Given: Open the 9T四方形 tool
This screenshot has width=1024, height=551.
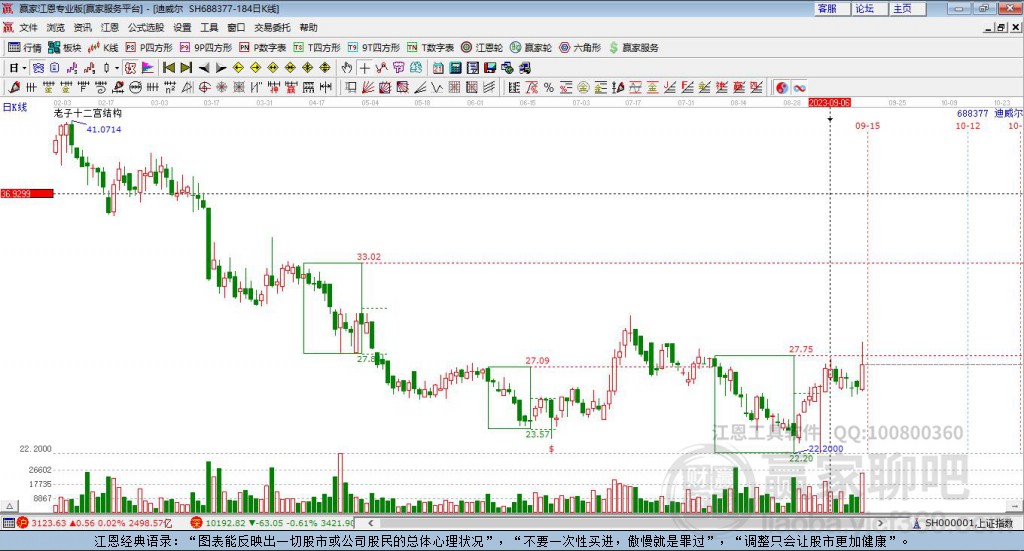Looking at the screenshot, I should click(374, 48).
